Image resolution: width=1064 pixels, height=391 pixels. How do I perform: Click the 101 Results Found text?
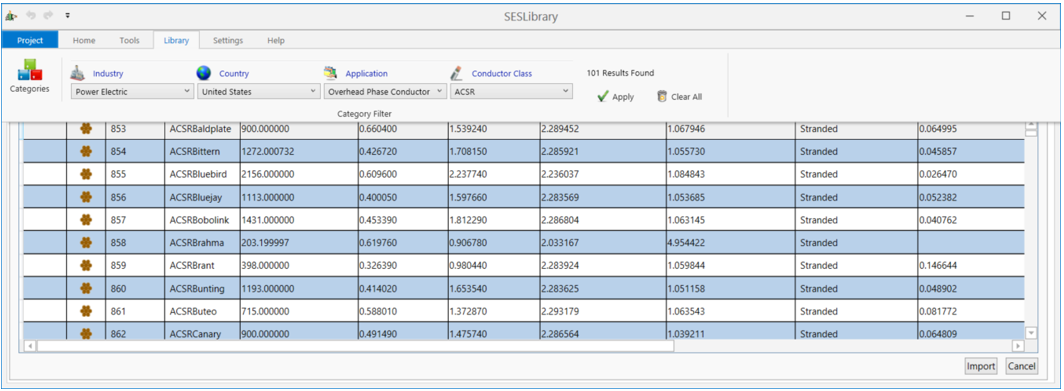point(620,73)
